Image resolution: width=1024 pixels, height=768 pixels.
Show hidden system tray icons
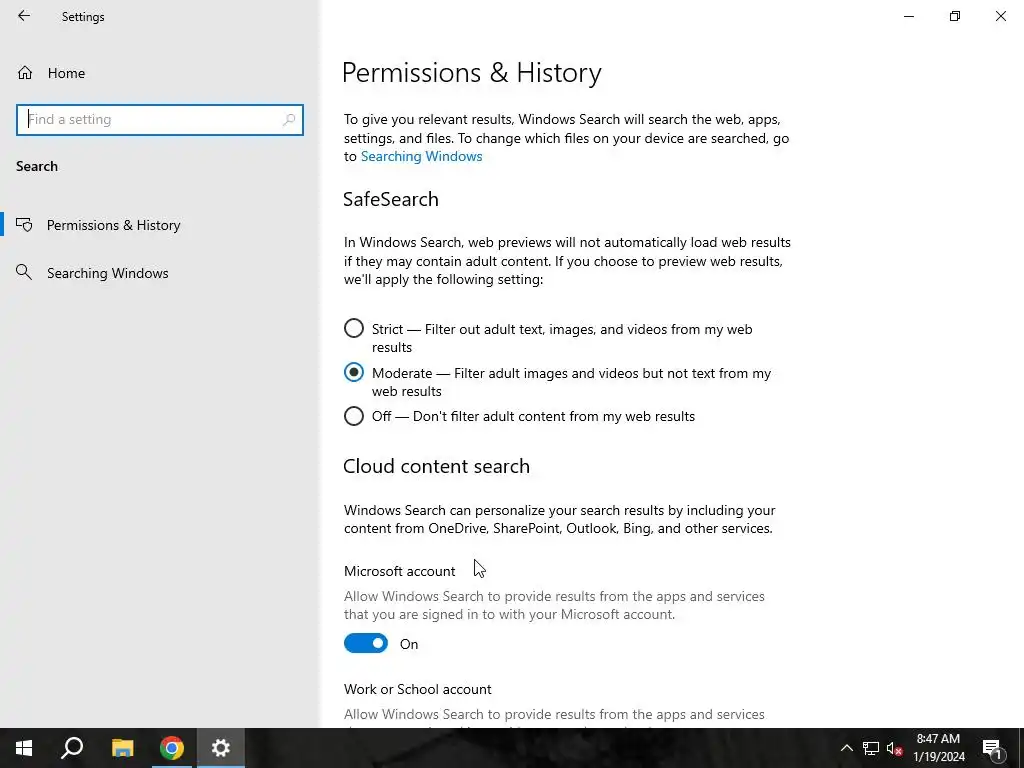coord(846,748)
